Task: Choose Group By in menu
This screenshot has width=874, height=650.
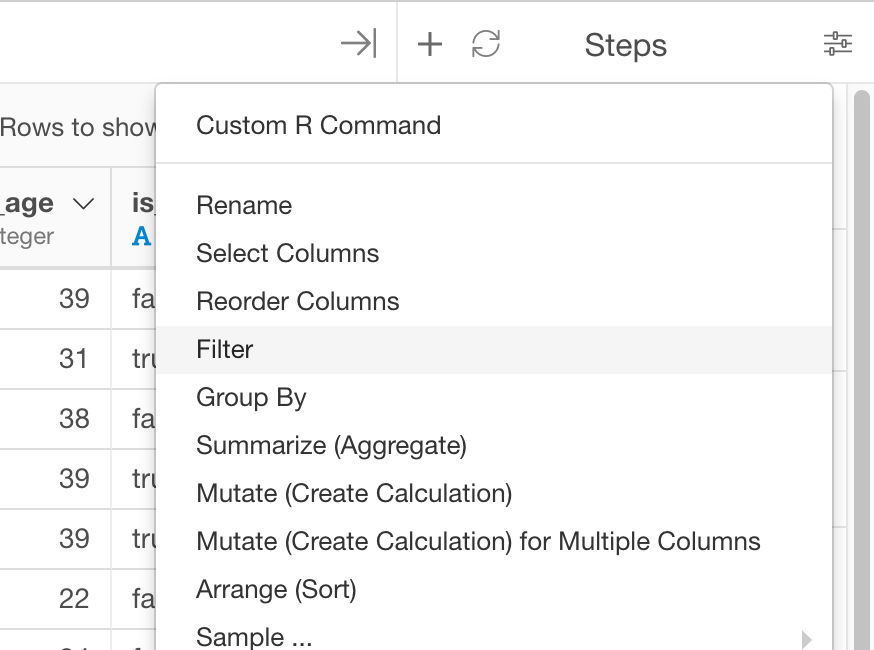Action: click(x=493, y=397)
